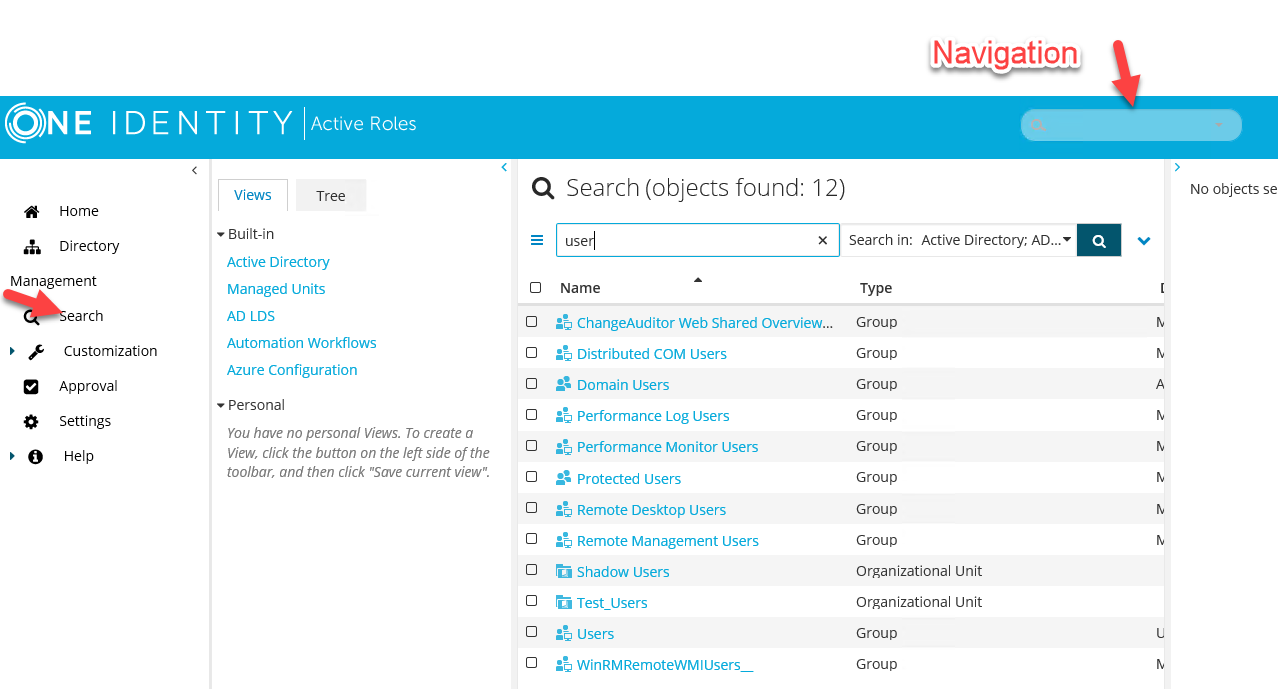
Task: Go to Settings in the sidebar
Action: tap(85, 421)
